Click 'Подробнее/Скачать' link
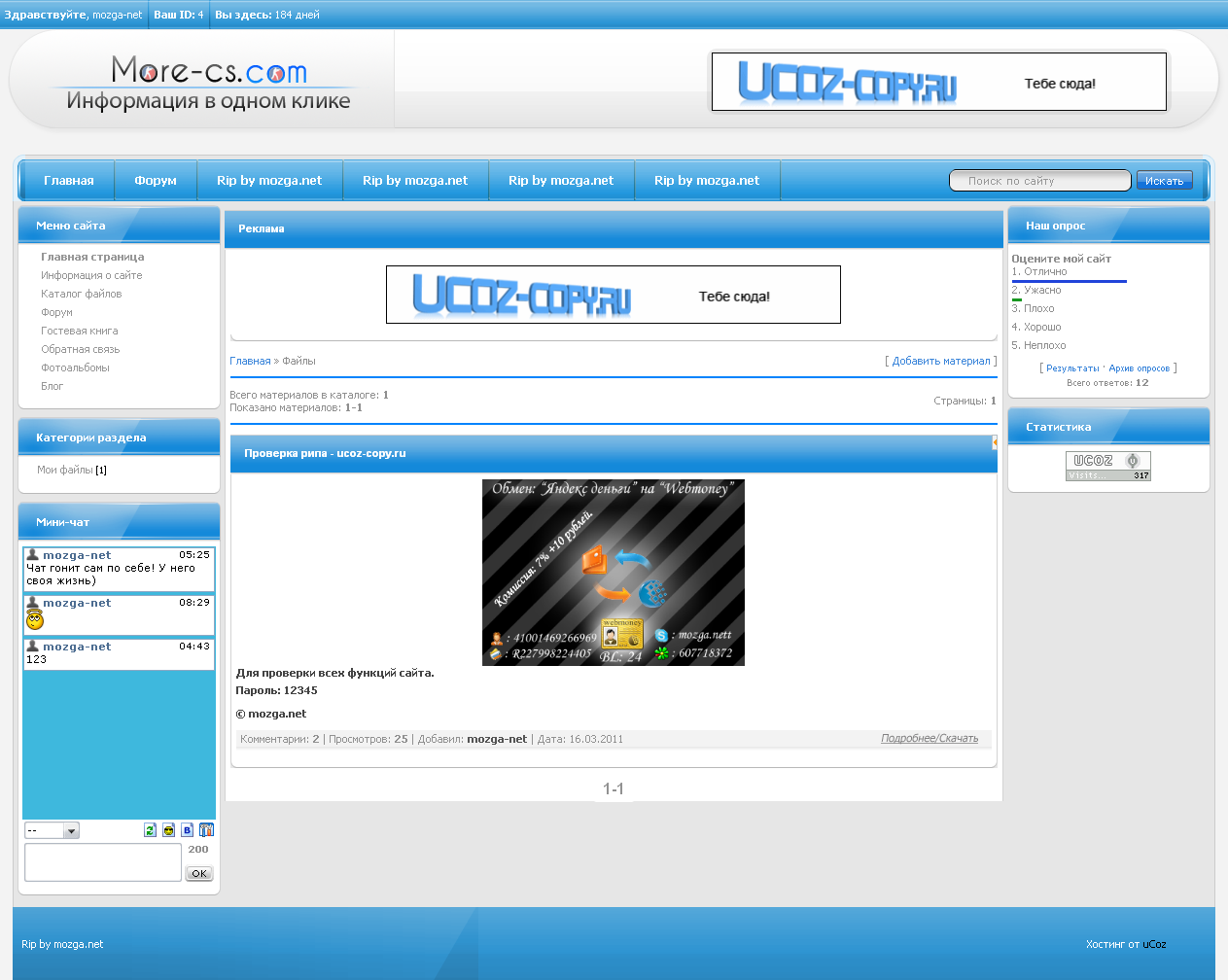 point(930,739)
